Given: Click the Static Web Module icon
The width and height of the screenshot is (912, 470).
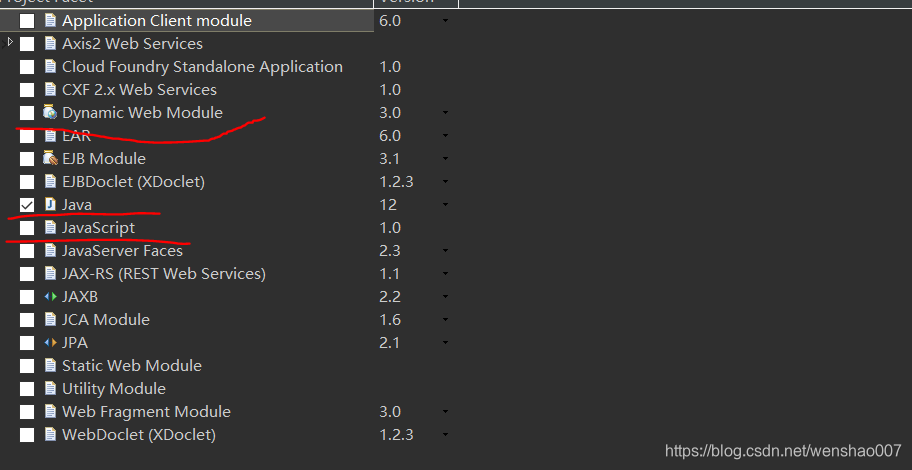Looking at the screenshot, I should 50,365.
